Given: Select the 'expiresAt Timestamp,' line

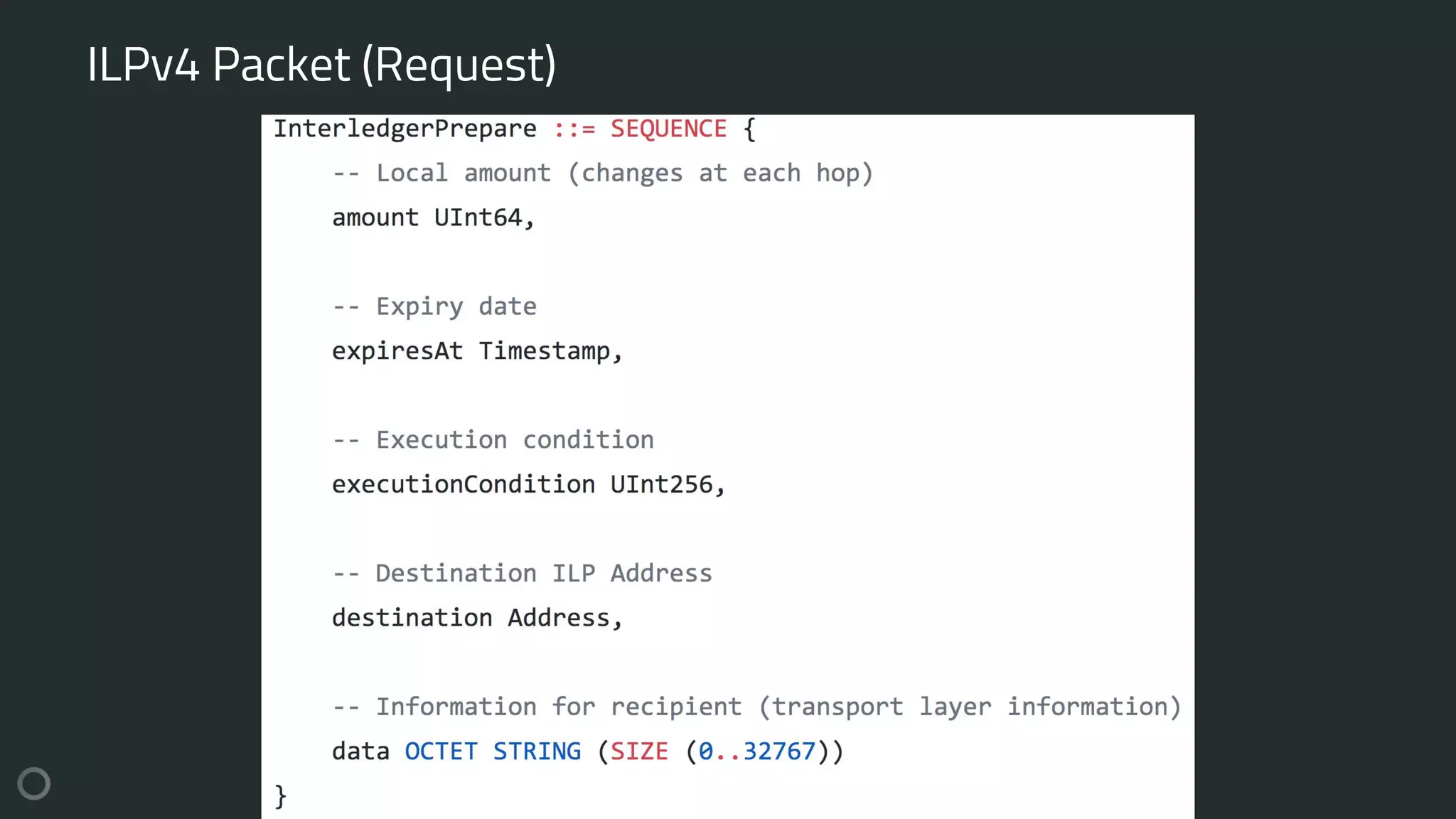Looking at the screenshot, I should pos(477,351).
